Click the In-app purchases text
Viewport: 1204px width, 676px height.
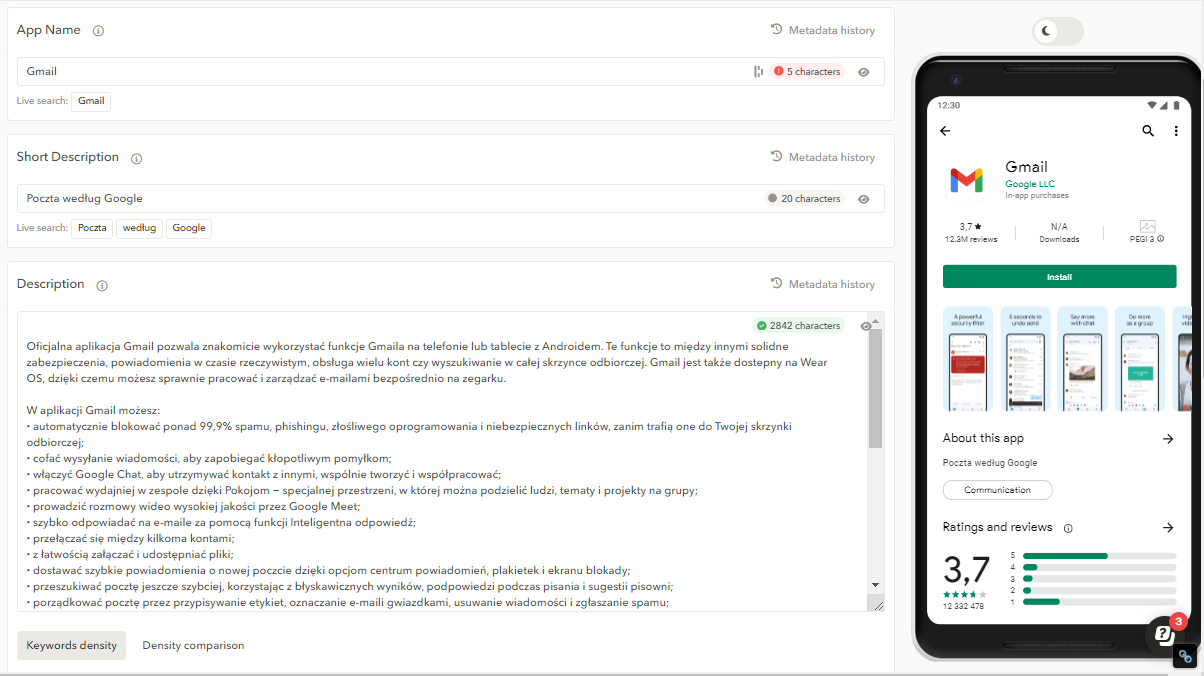point(1037,196)
